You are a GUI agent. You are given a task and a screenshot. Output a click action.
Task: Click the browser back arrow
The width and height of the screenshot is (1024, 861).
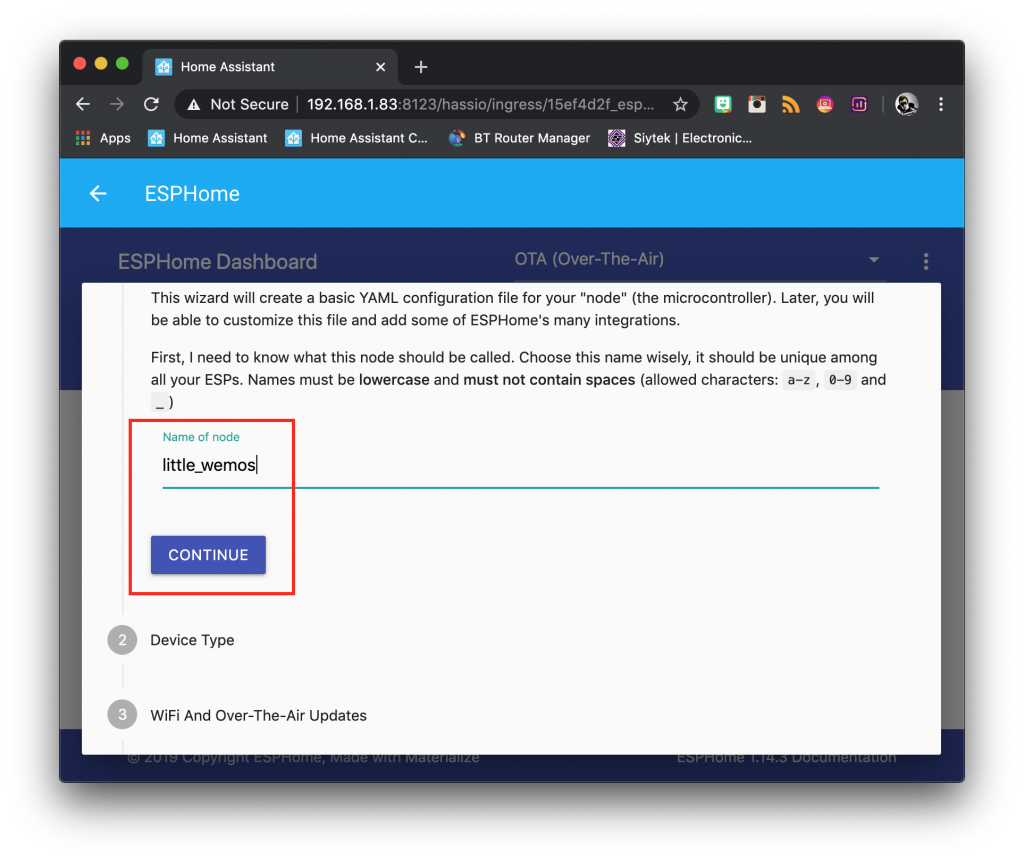click(x=83, y=104)
